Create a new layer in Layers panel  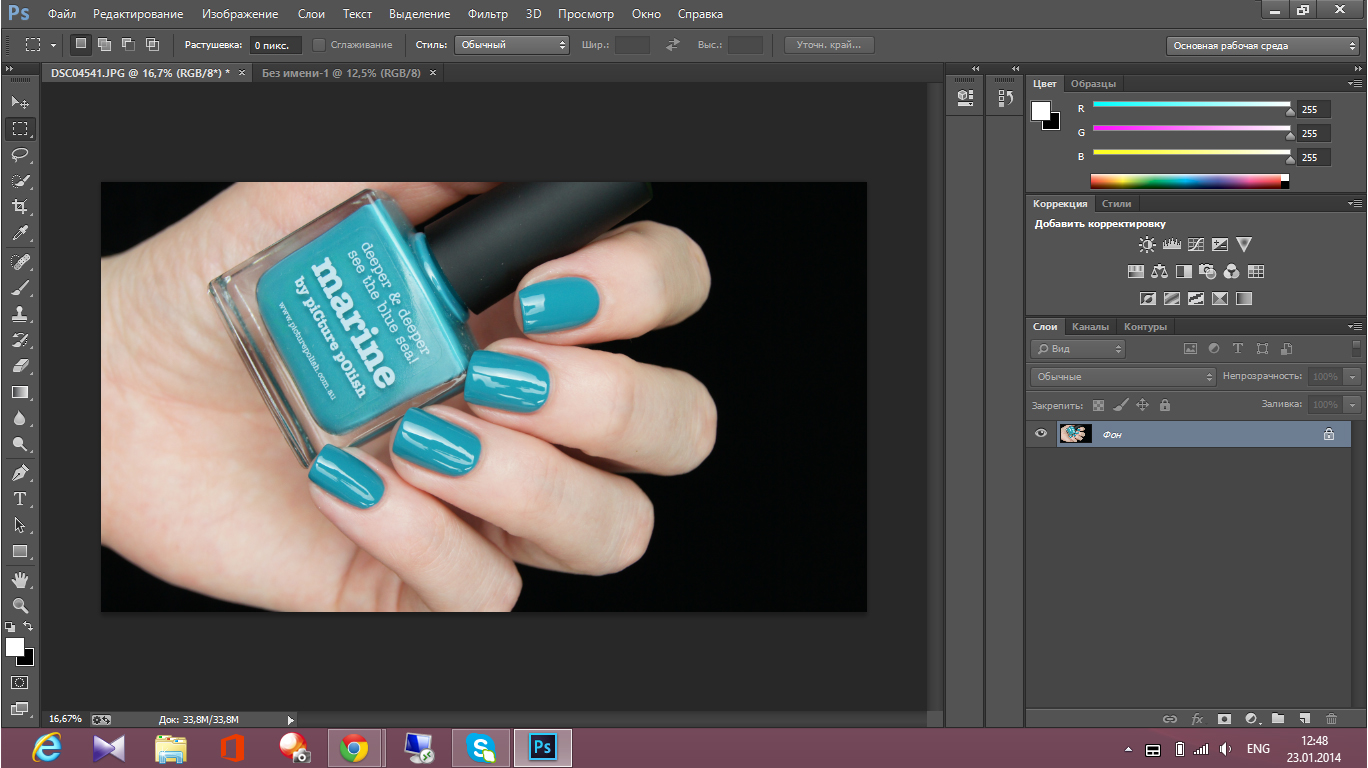click(x=1304, y=718)
